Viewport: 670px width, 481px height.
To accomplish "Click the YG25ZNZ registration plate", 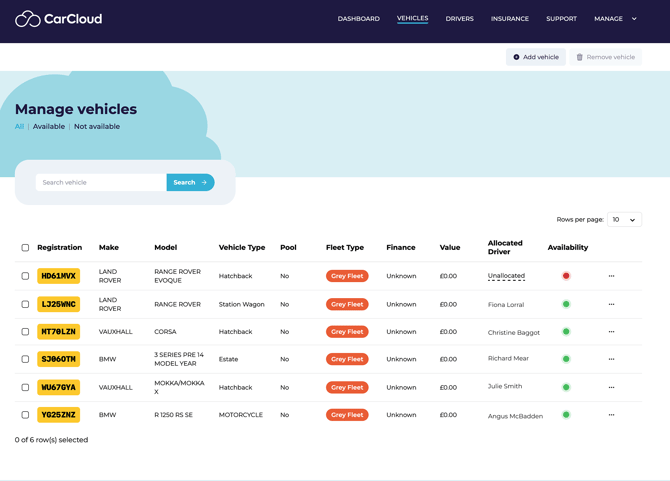I will [x=59, y=415].
